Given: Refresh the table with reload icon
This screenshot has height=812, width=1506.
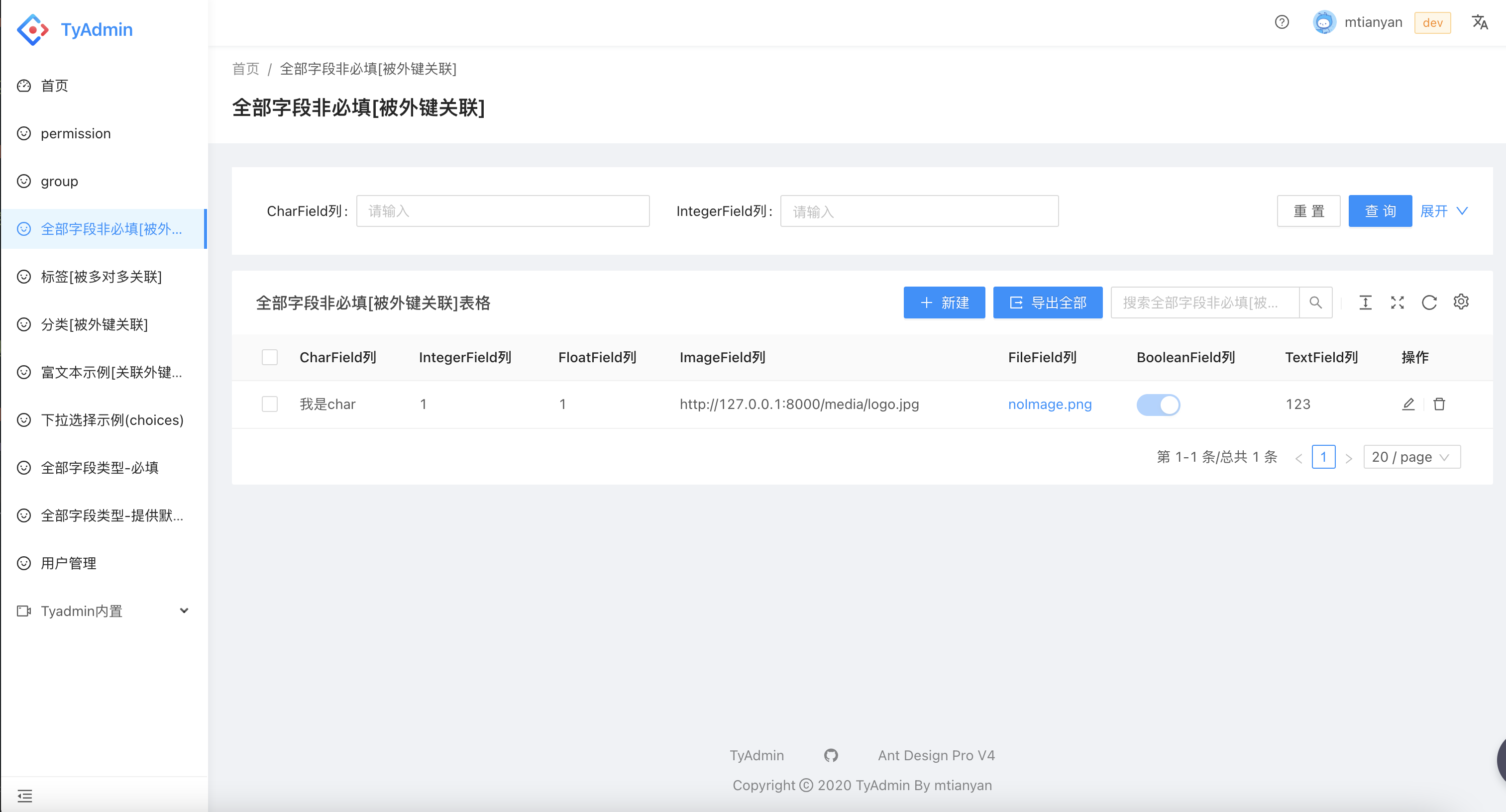Looking at the screenshot, I should pyautogui.click(x=1429, y=302).
